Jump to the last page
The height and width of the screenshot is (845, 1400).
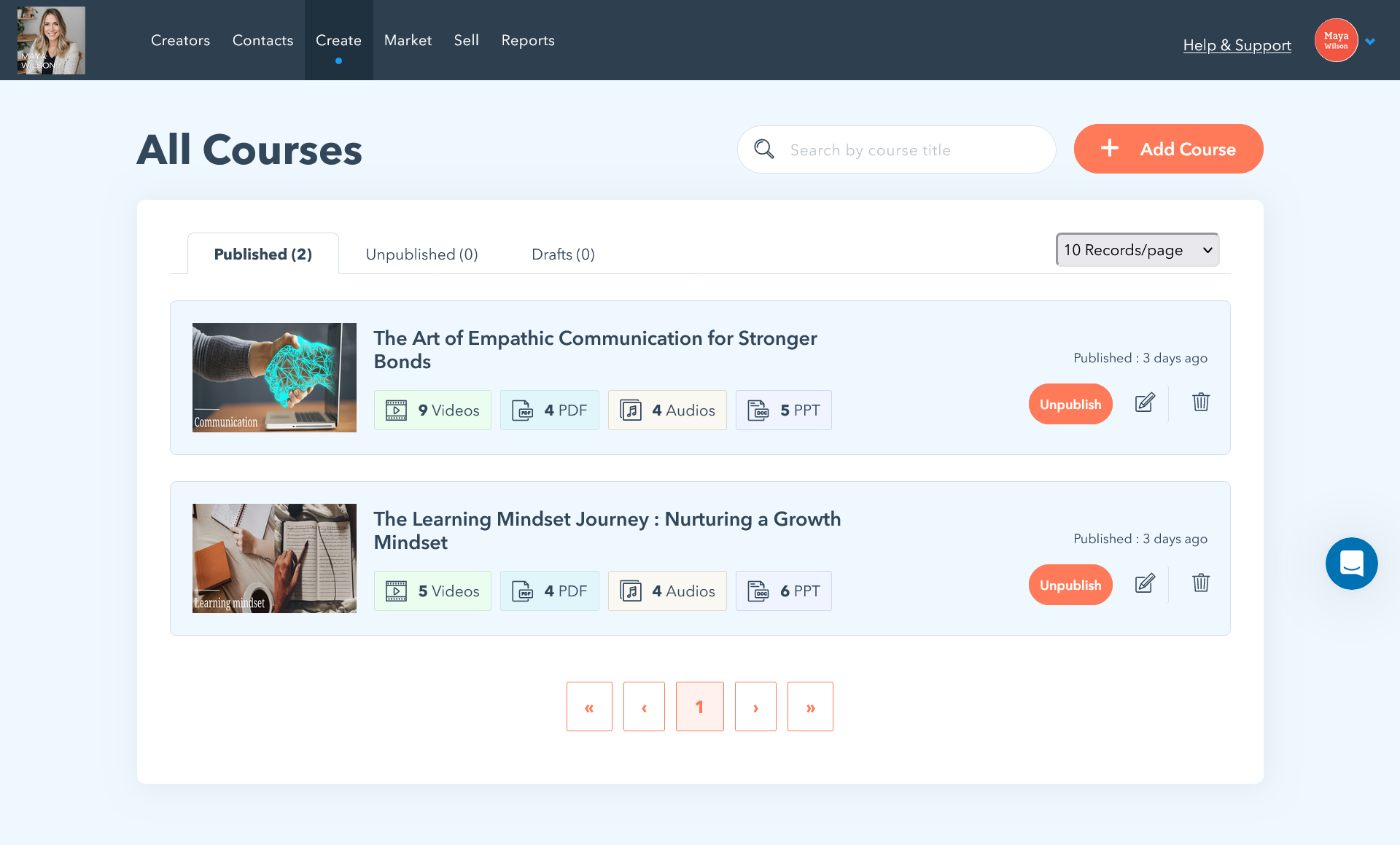tap(810, 706)
